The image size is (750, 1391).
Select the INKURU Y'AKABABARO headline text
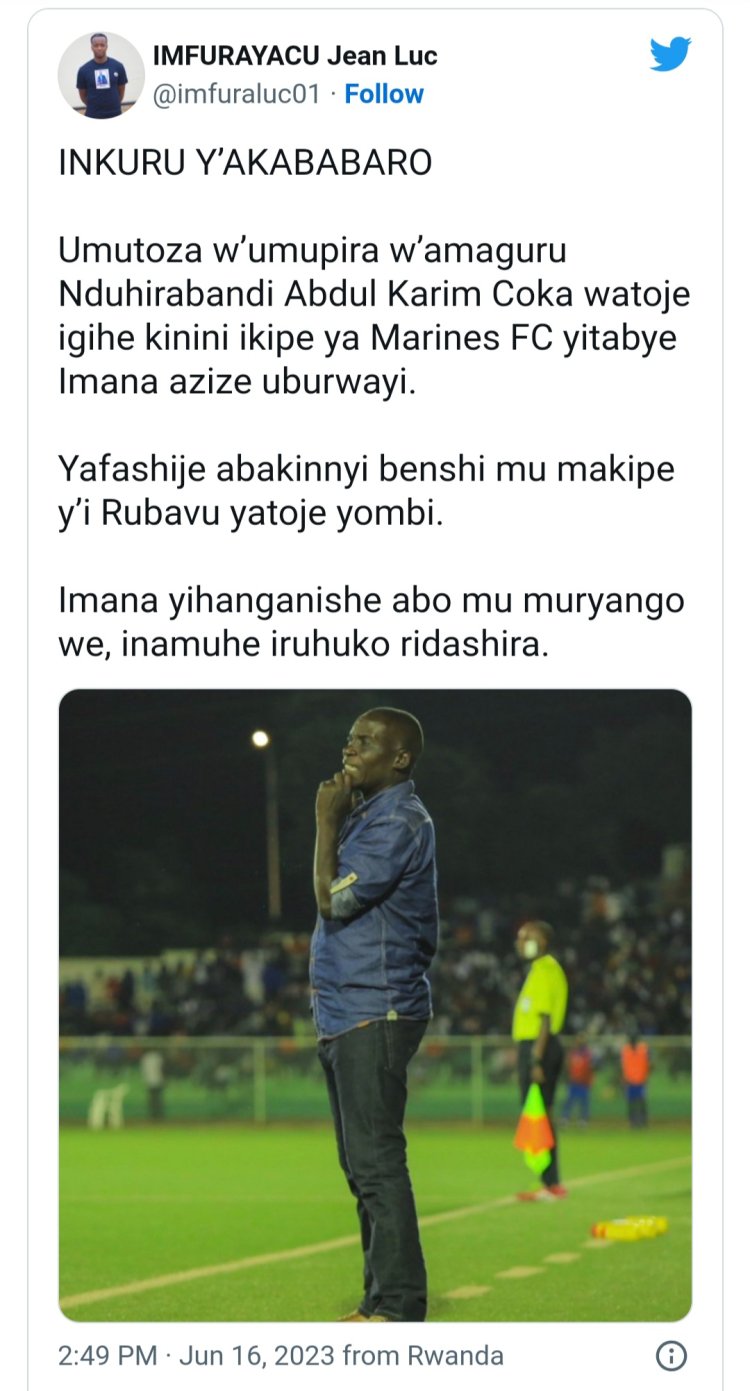[x=245, y=164]
